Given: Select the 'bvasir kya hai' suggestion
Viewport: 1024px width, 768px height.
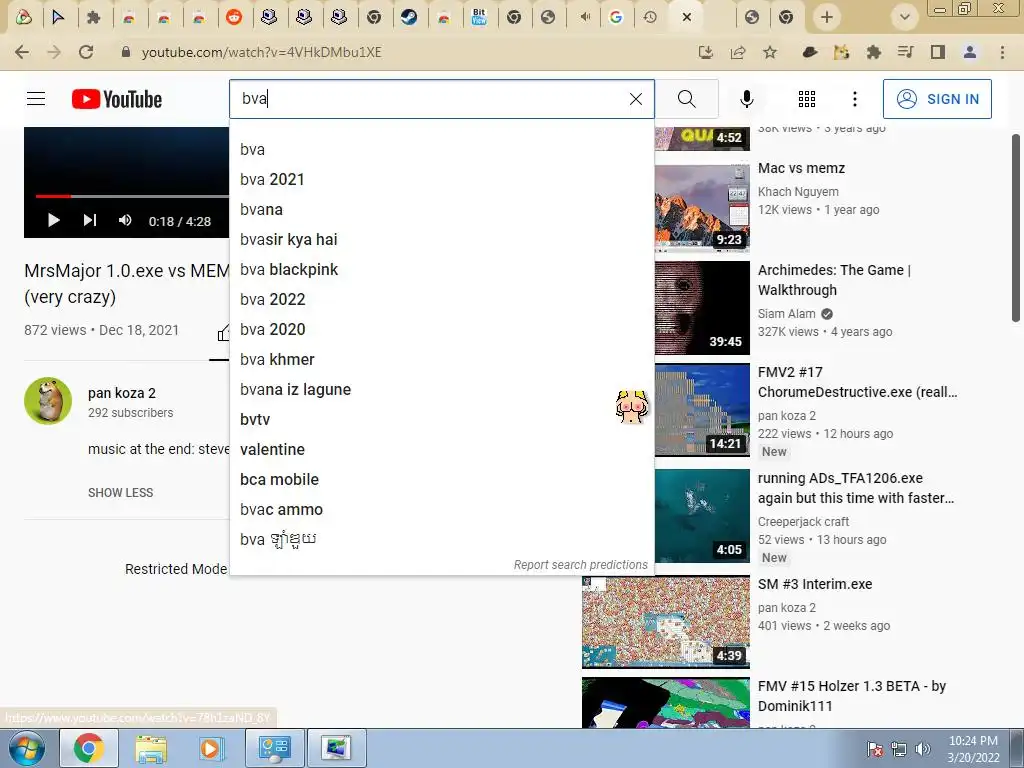Looking at the screenshot, I should [x=441, y=239].
